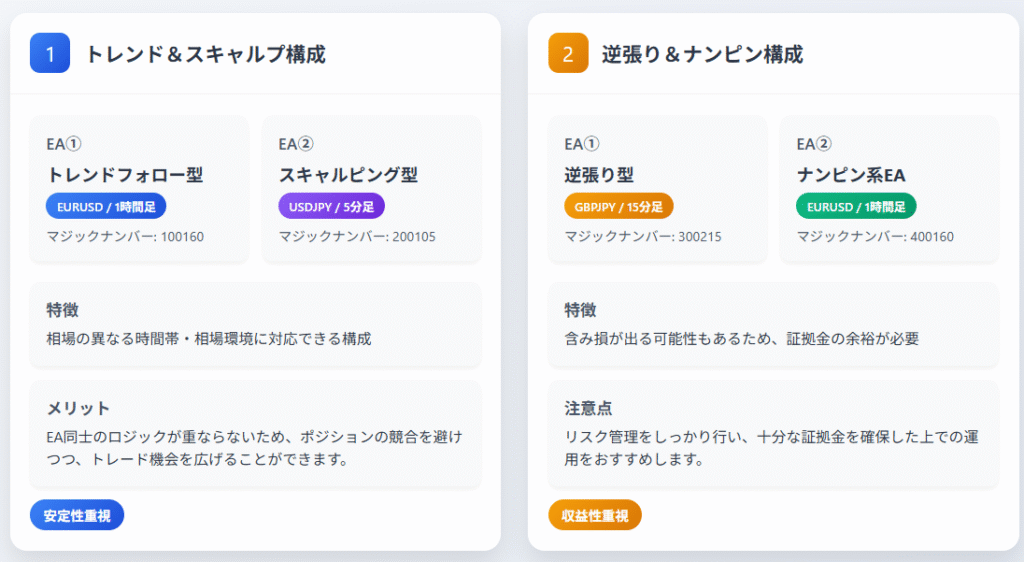Click the 逆張り＆ナンピン構成 heading
The height and width of the screenshot is (562, 1024).
pyautogui.click(x=703, y=54)
